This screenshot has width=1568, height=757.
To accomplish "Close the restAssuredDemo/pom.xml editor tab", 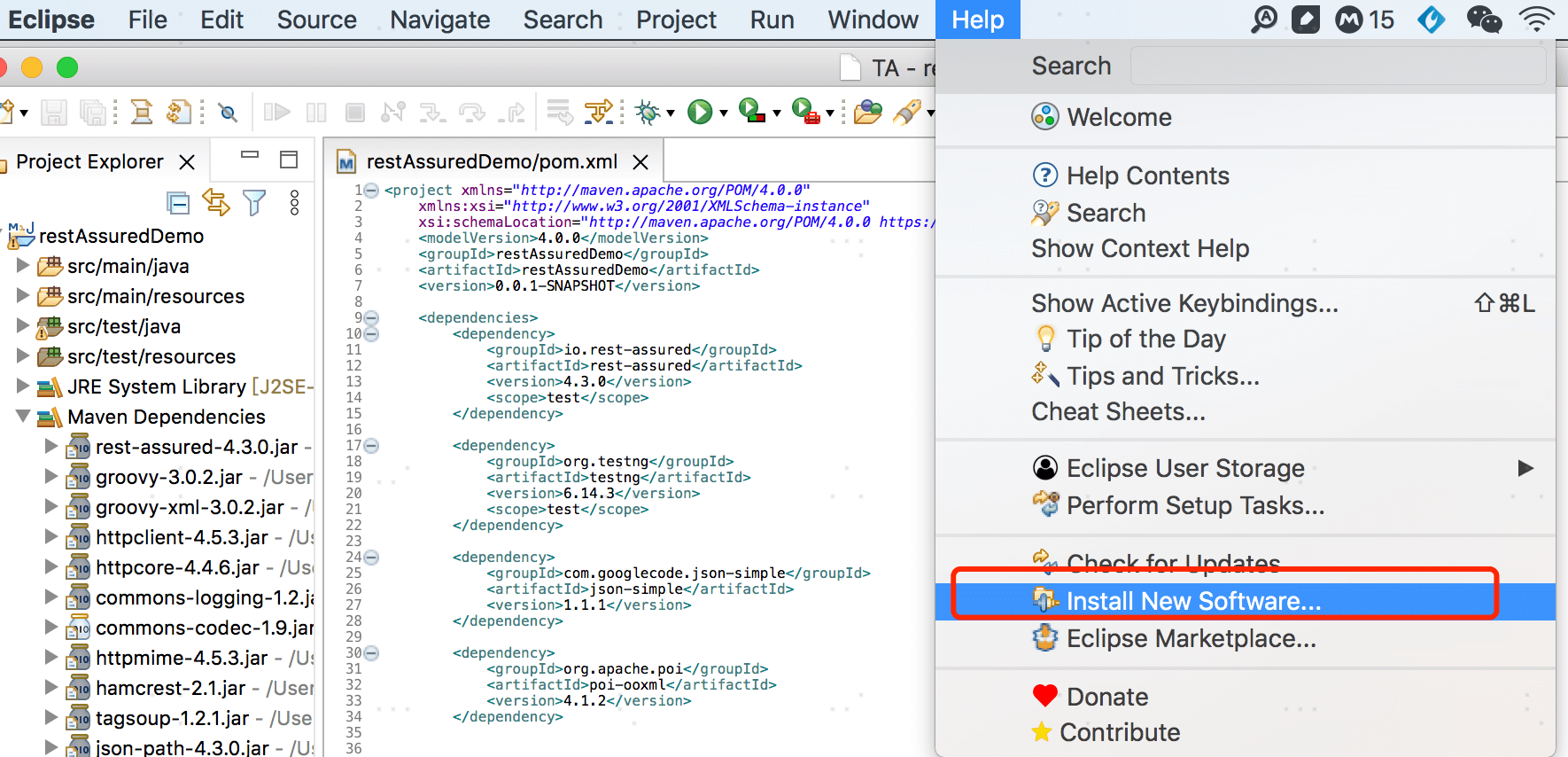I will 640,162.
